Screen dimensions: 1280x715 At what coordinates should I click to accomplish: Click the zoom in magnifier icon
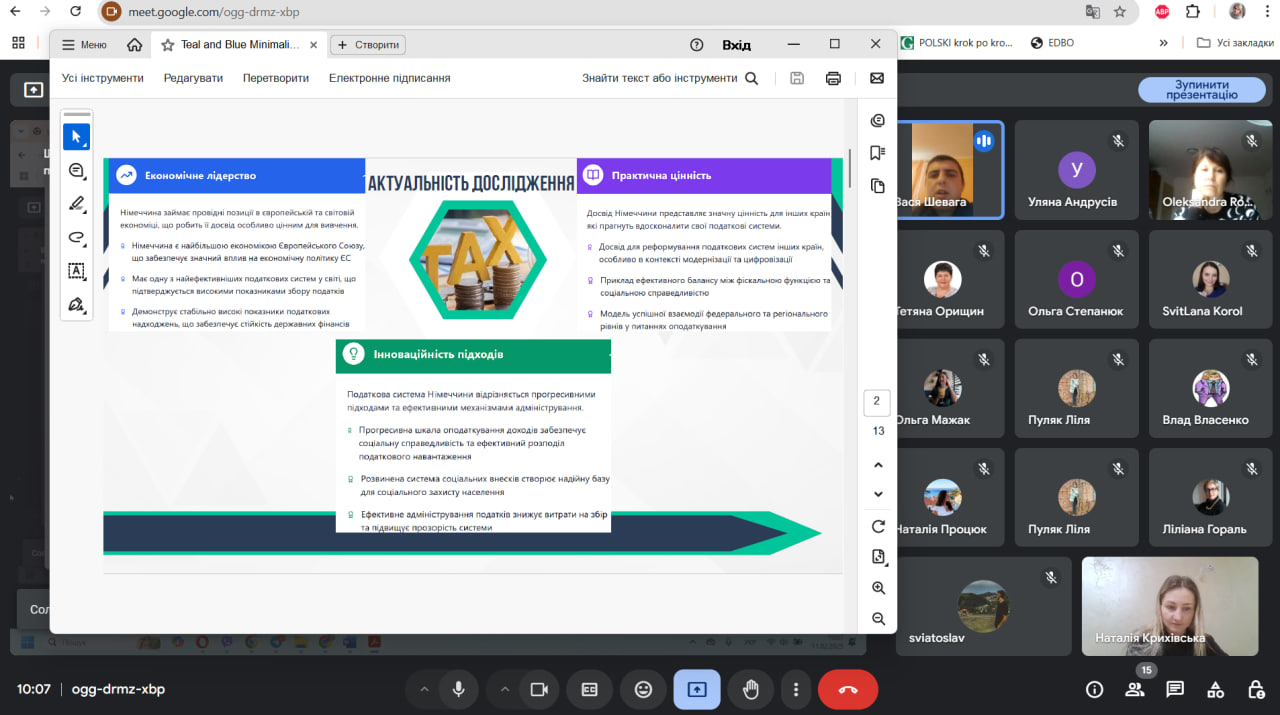878,588
